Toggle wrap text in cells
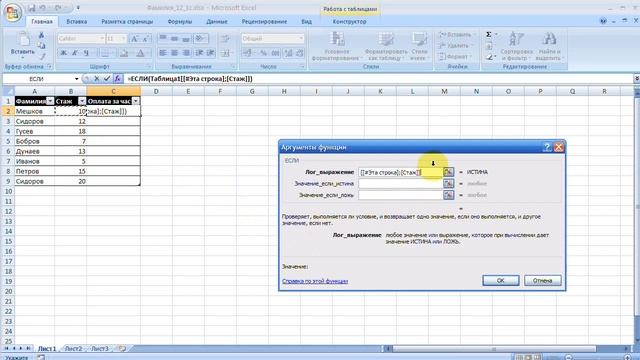Image resolution: width=640 pixels, height=360 pixels. click(x=225, y=39)
